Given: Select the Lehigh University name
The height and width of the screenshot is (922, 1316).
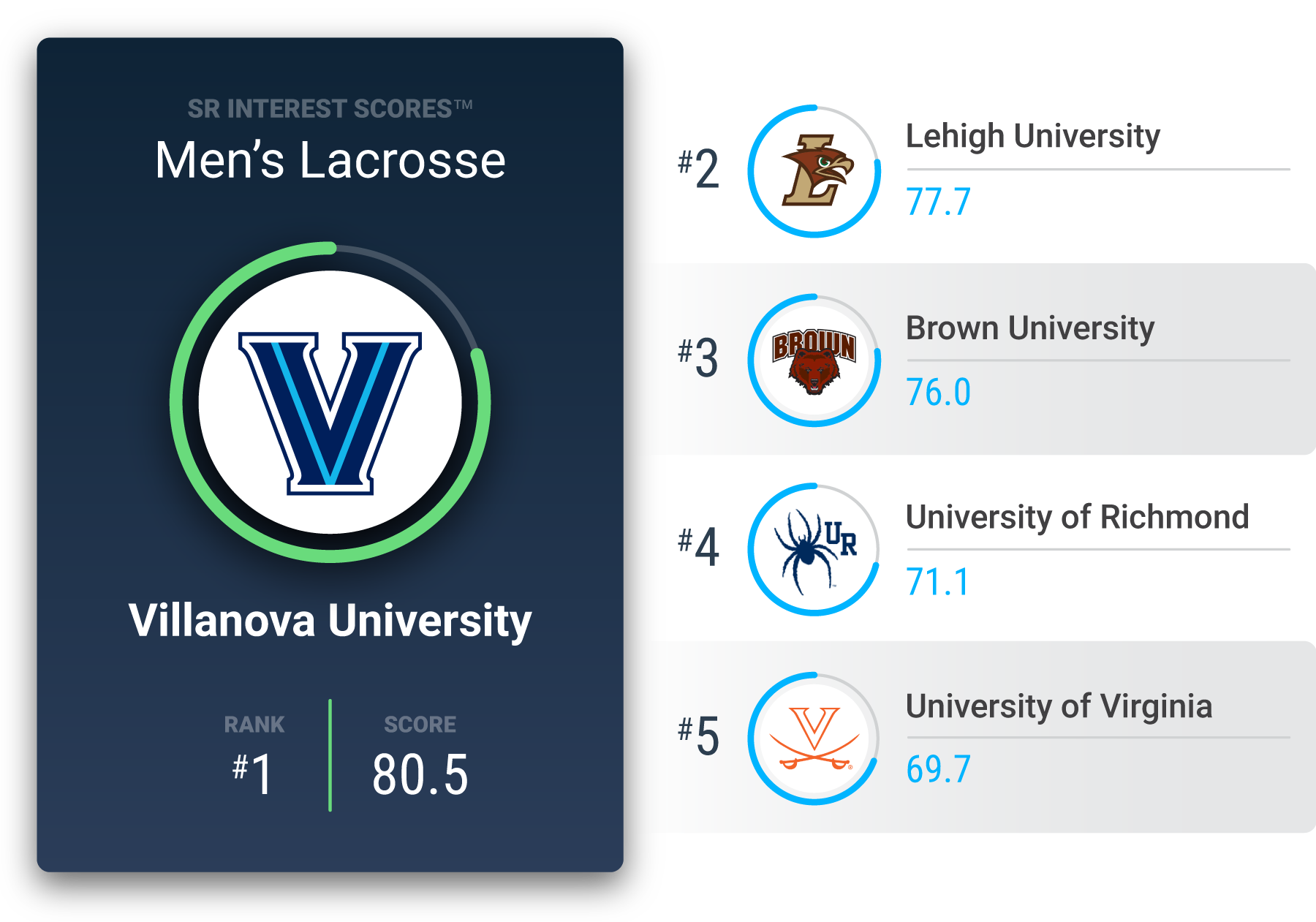Looking at the screenshot, I should (x=1032, y=137).
